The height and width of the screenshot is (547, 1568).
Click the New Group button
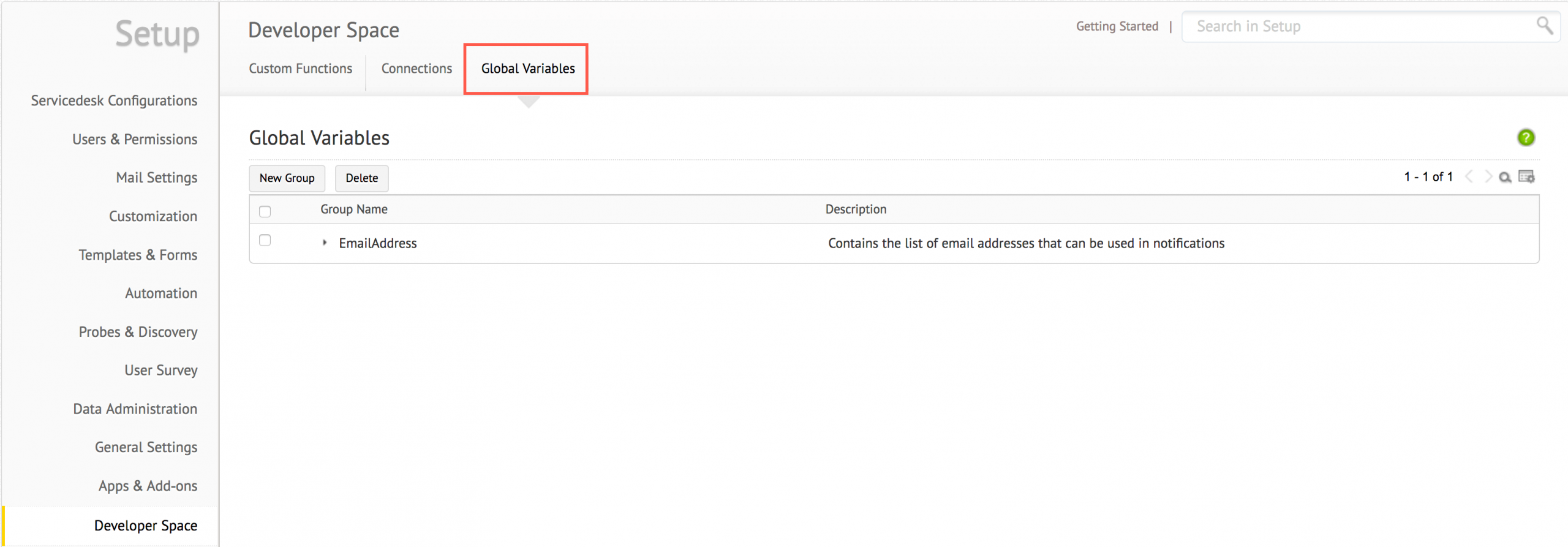click(287, 178)
